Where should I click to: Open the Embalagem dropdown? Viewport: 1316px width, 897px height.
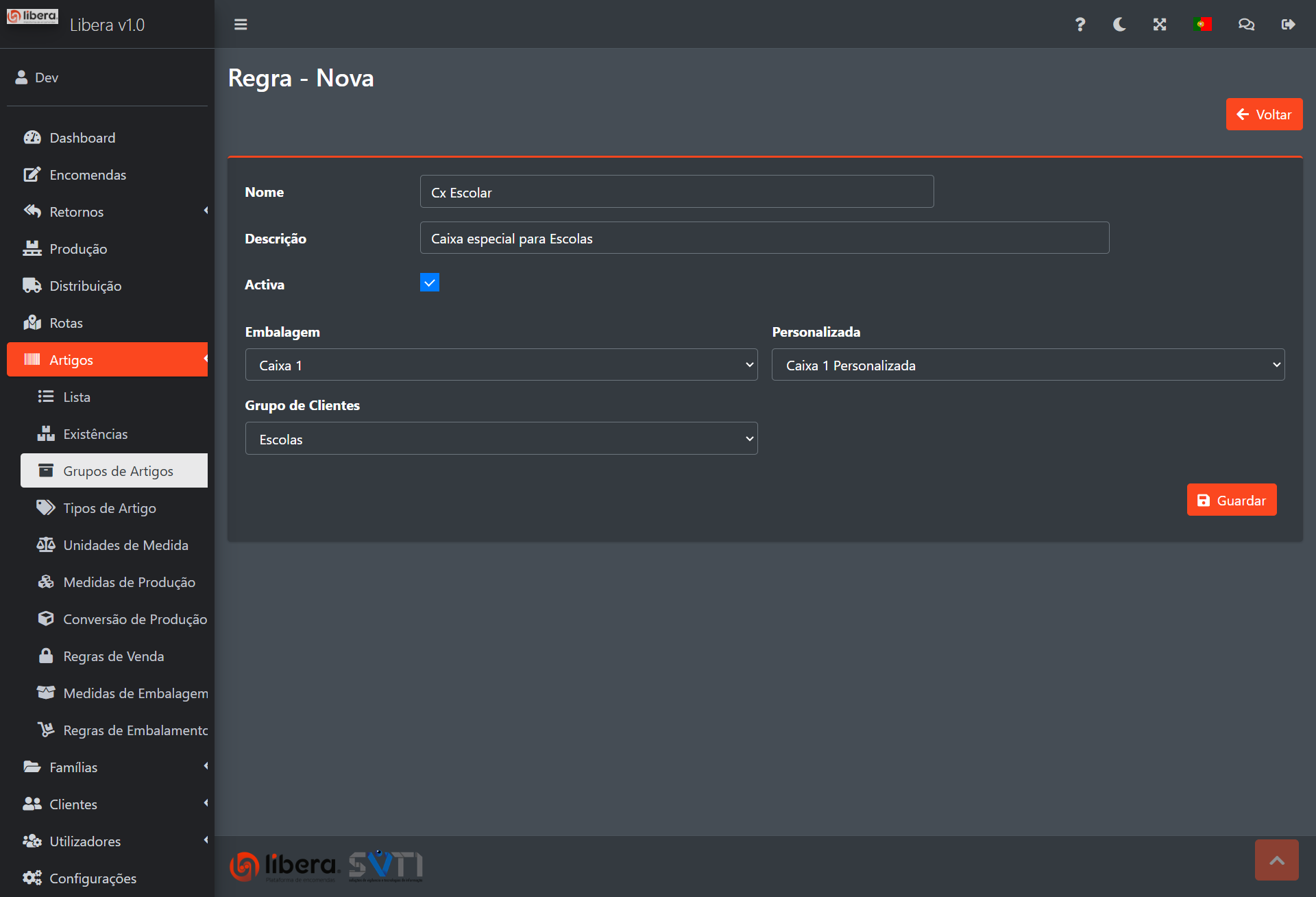[x=501, y=365]
